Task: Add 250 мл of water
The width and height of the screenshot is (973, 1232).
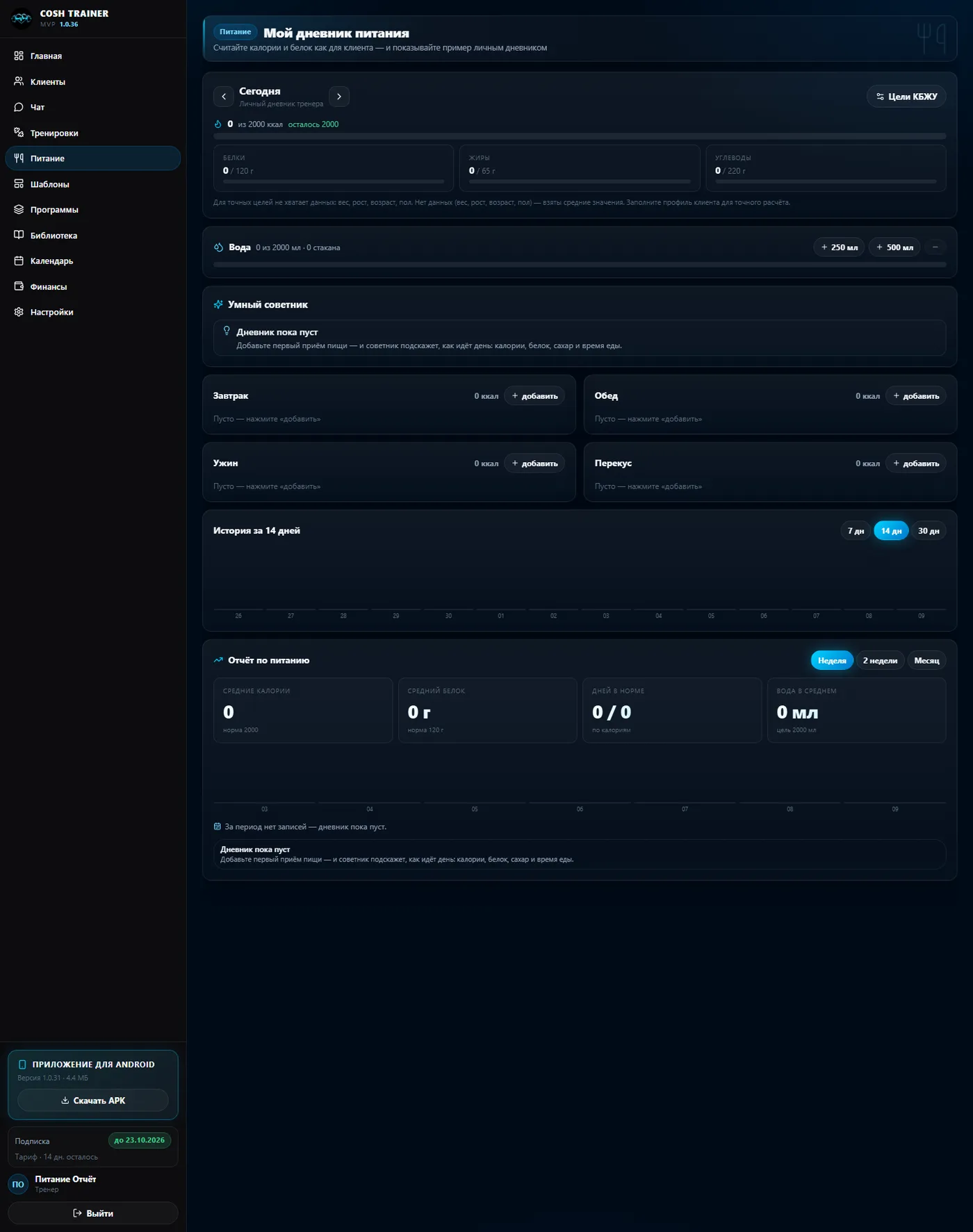Action: pyautogui.click(x=839, y=247)
